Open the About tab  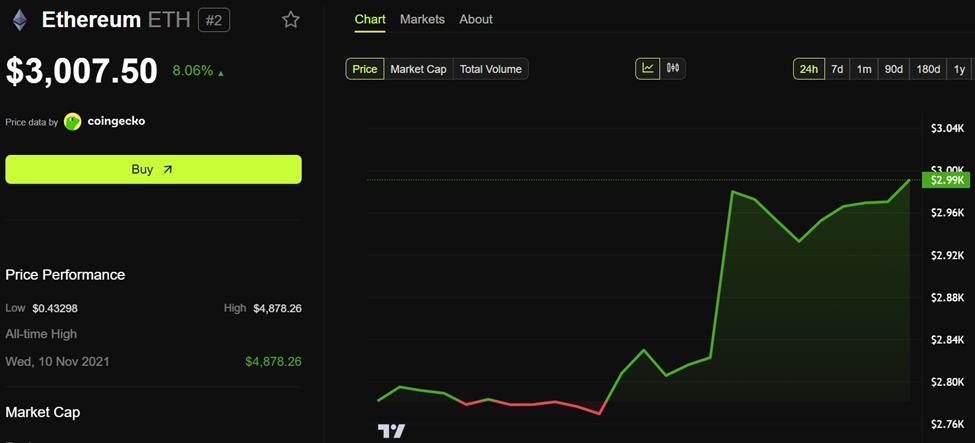coord(476,19)
